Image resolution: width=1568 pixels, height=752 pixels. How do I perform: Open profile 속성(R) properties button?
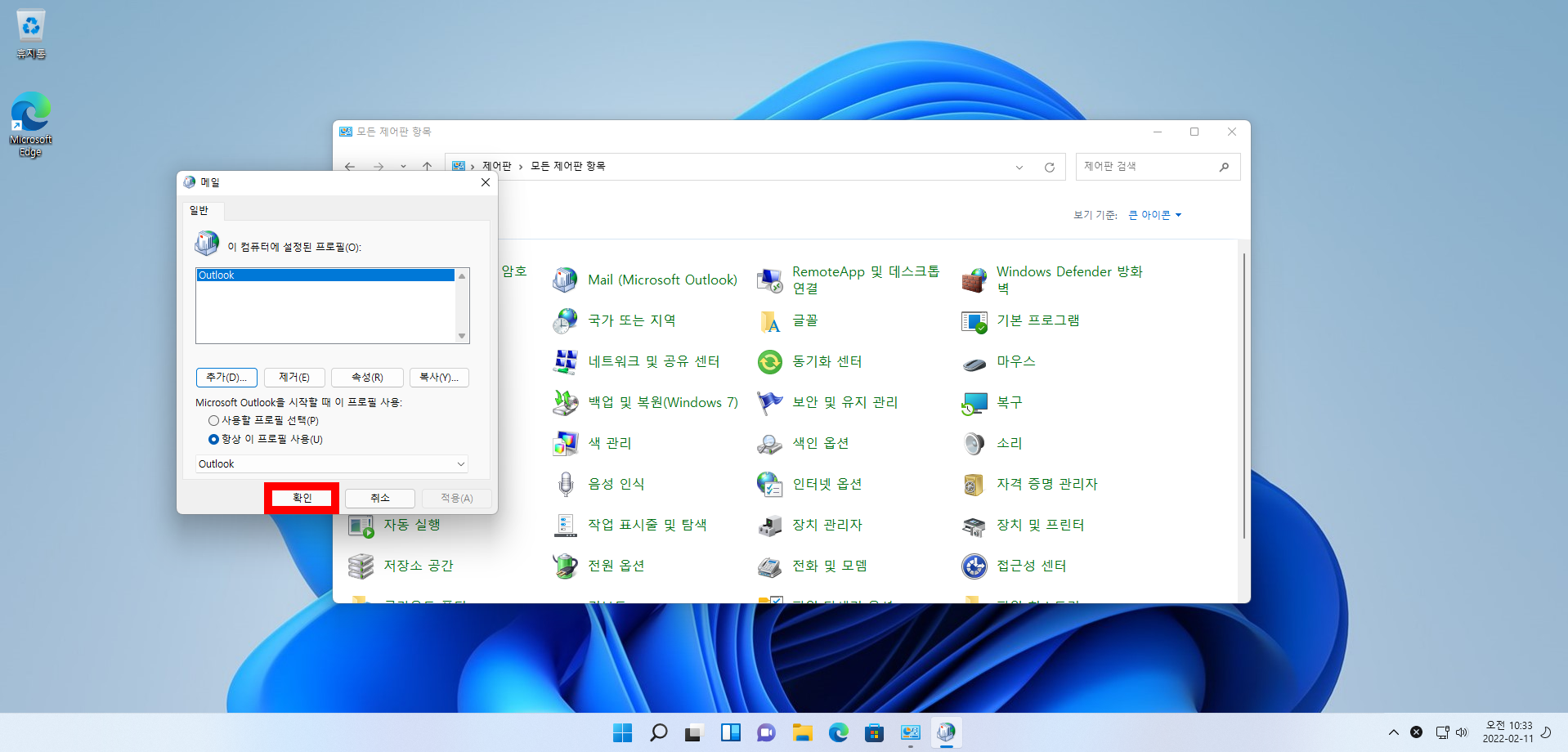coord(367,377)
